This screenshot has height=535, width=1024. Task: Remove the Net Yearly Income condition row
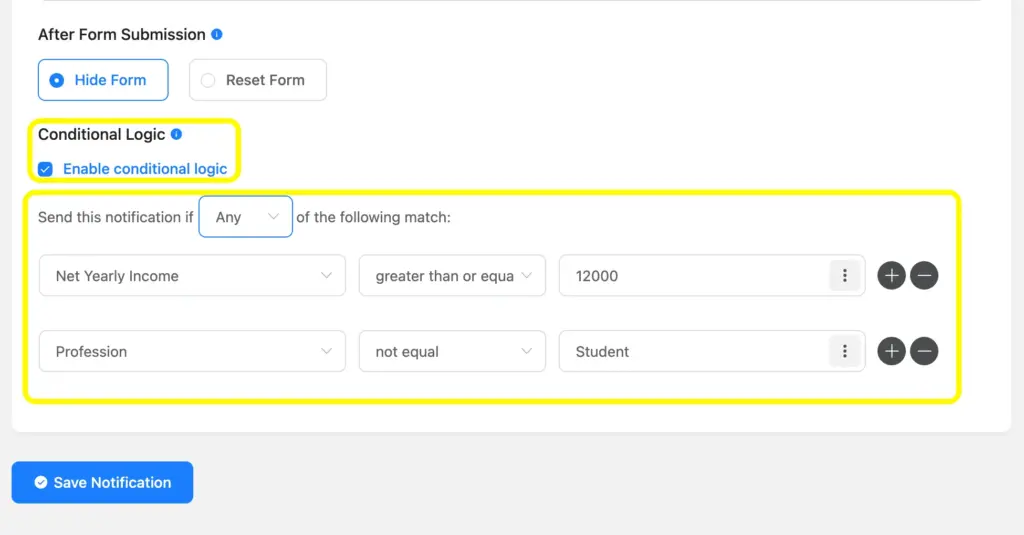924,276
